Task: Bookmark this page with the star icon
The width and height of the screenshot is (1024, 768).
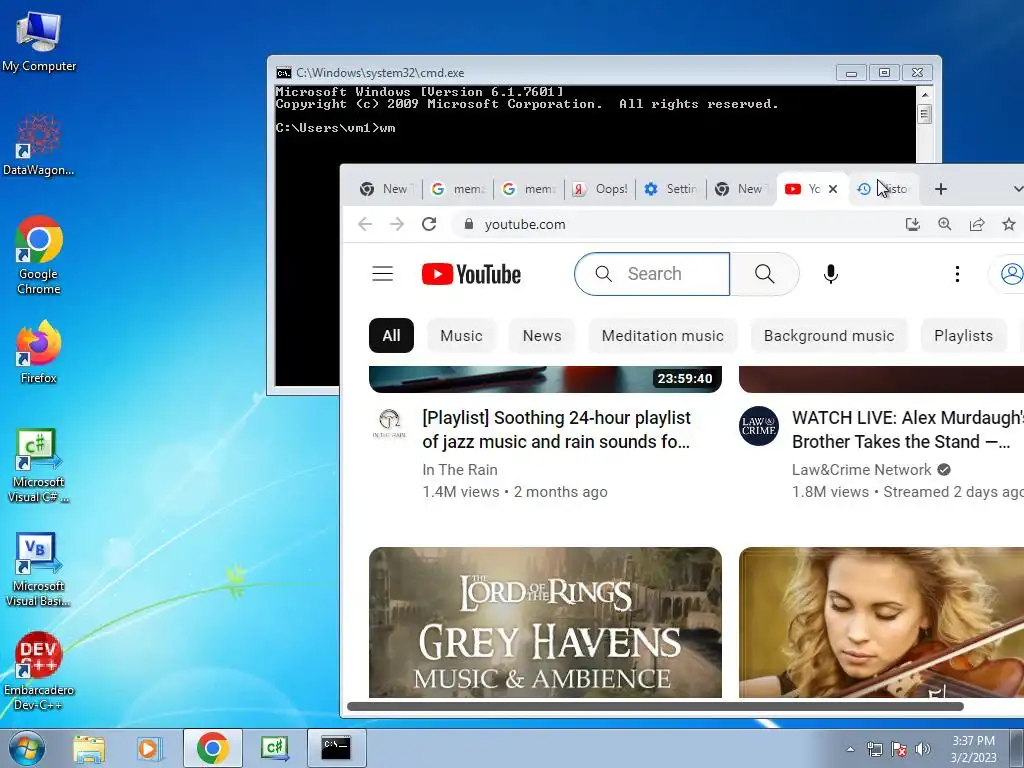Action: [1009, 224]
